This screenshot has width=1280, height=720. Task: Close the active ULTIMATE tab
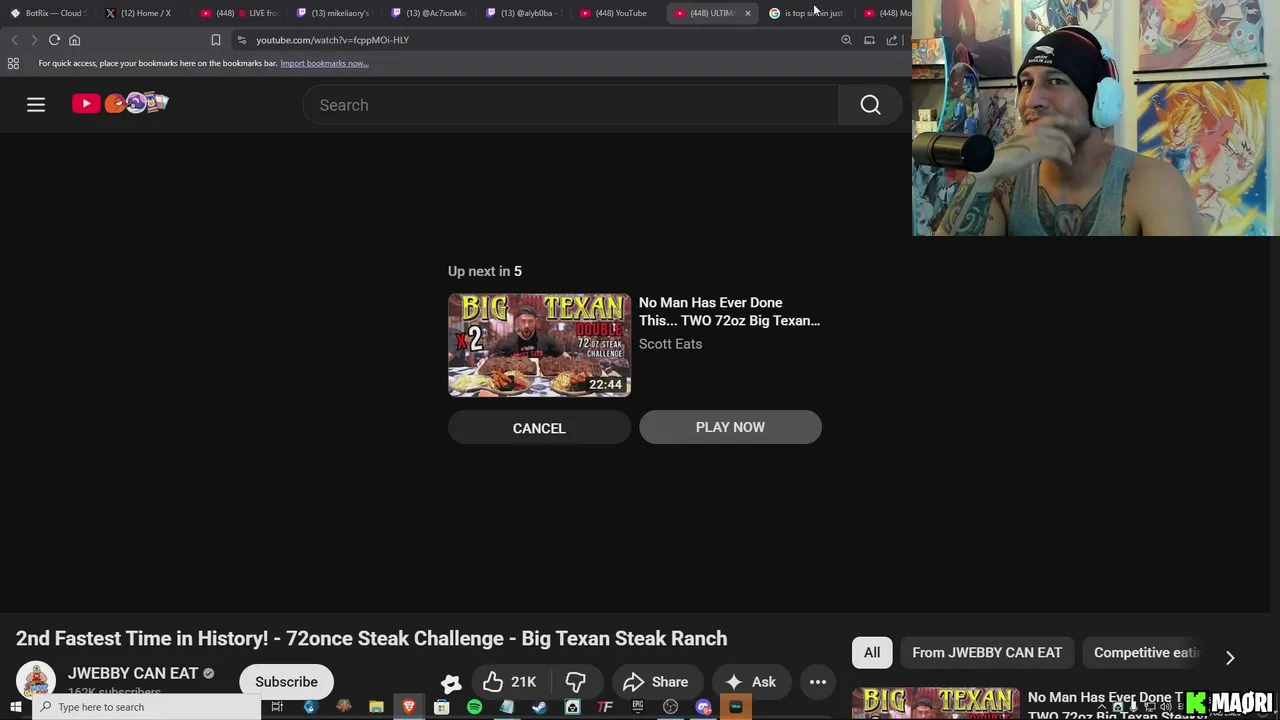point(747,13)
